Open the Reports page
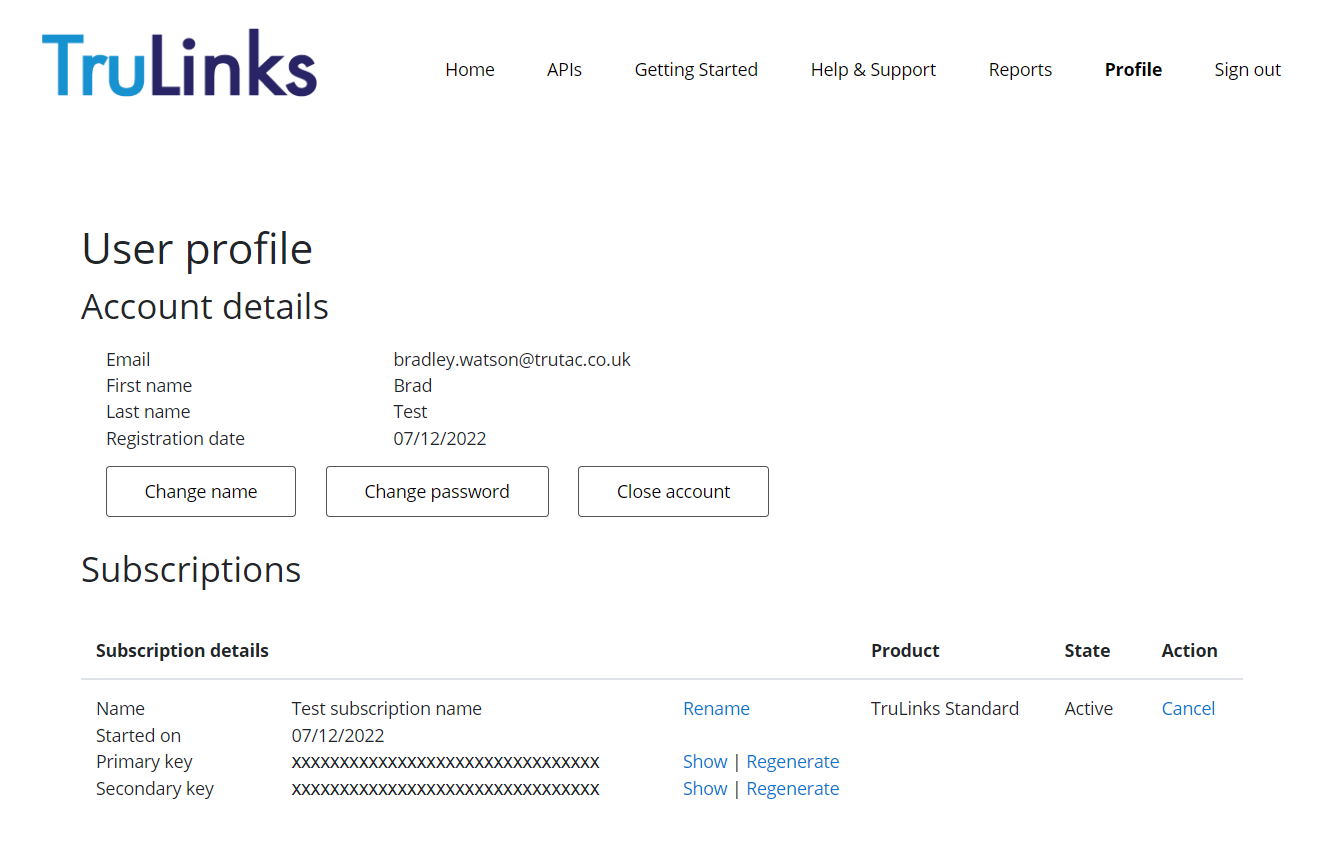 point(1020,70)
